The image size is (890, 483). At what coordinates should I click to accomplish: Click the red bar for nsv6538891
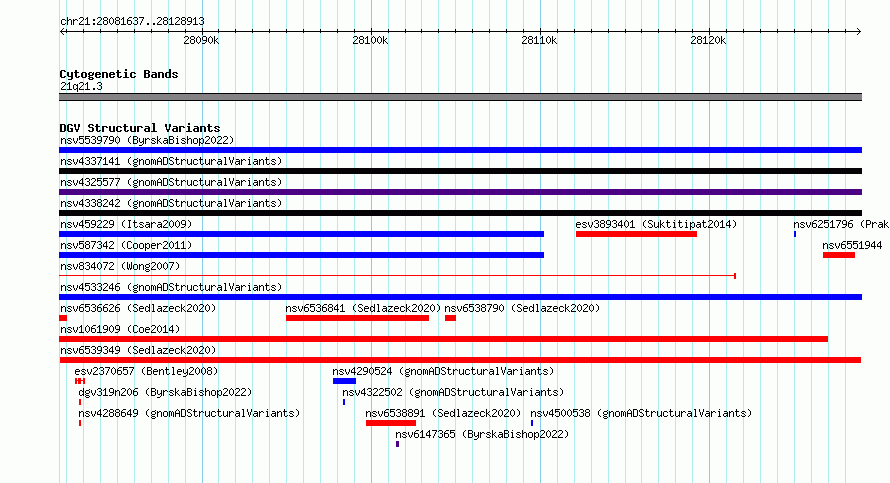(391, 423)
